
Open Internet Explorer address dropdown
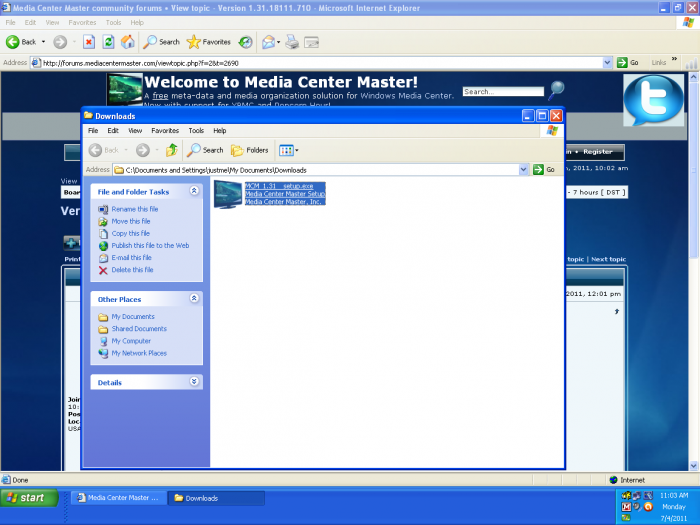coord(607,63)
